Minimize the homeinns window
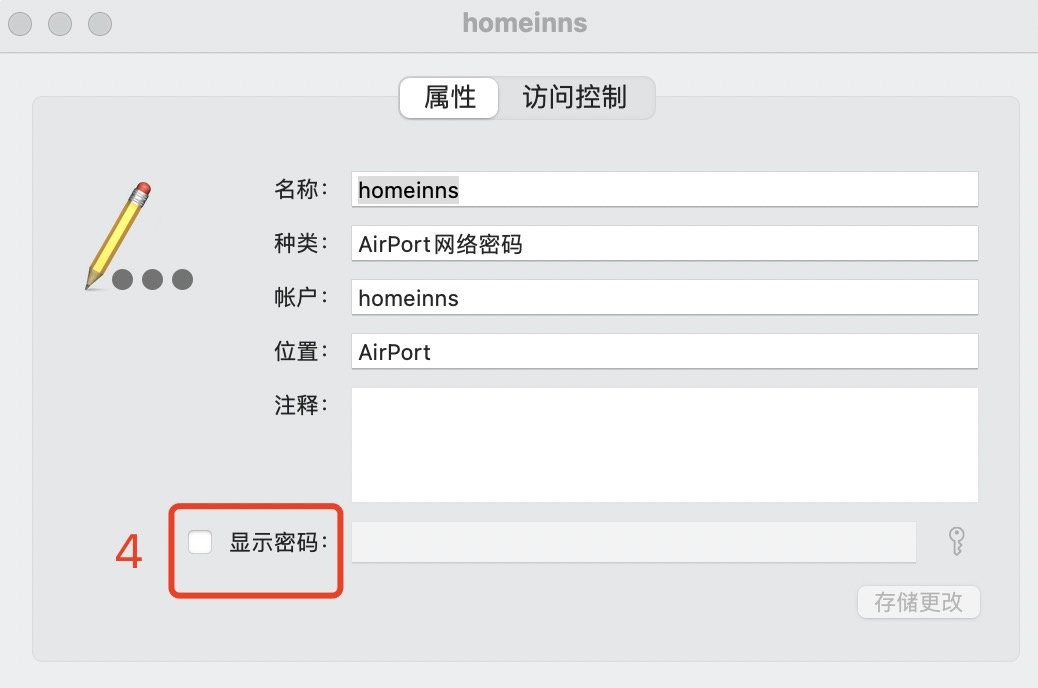This screenshot has width=1038, height=688. pos(60,23)
